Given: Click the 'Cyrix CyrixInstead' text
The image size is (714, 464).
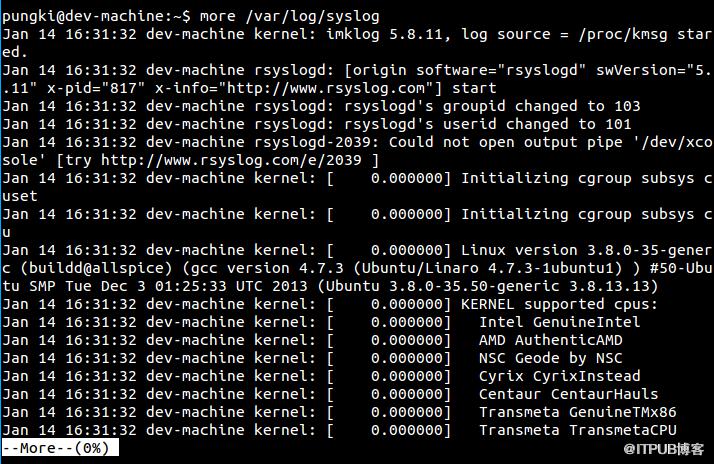Looking at the screenshot, I should click(x=560, y=376).
